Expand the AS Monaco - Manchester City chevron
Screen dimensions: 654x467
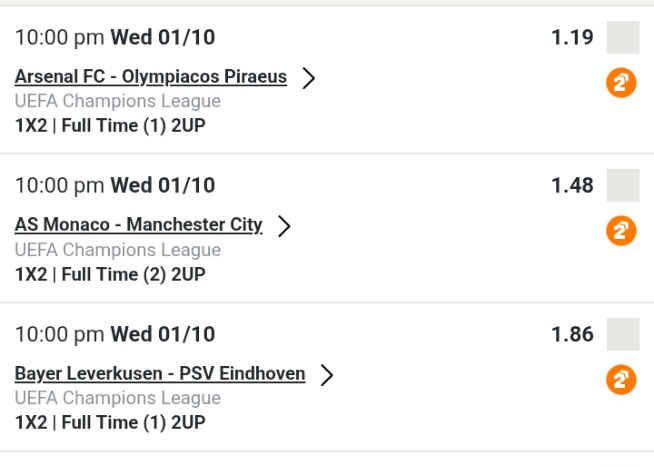click(x=284, y=226)
